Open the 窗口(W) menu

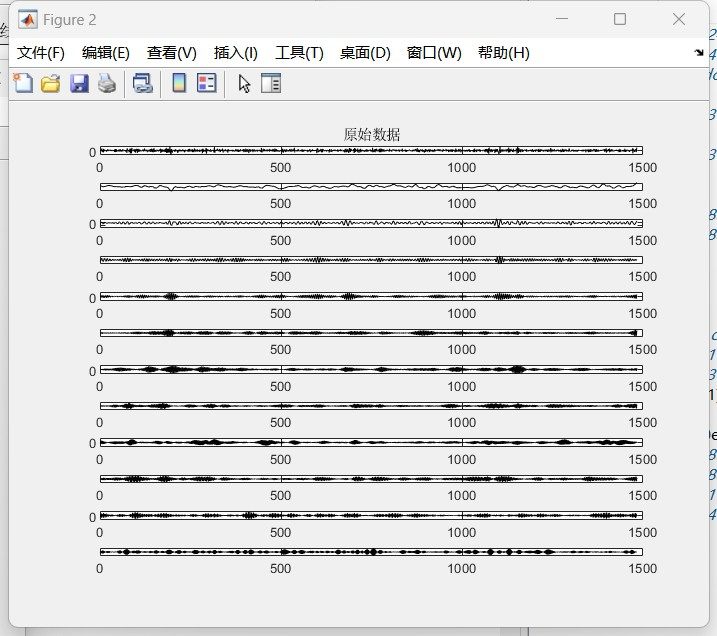click(x=434, y=53)
